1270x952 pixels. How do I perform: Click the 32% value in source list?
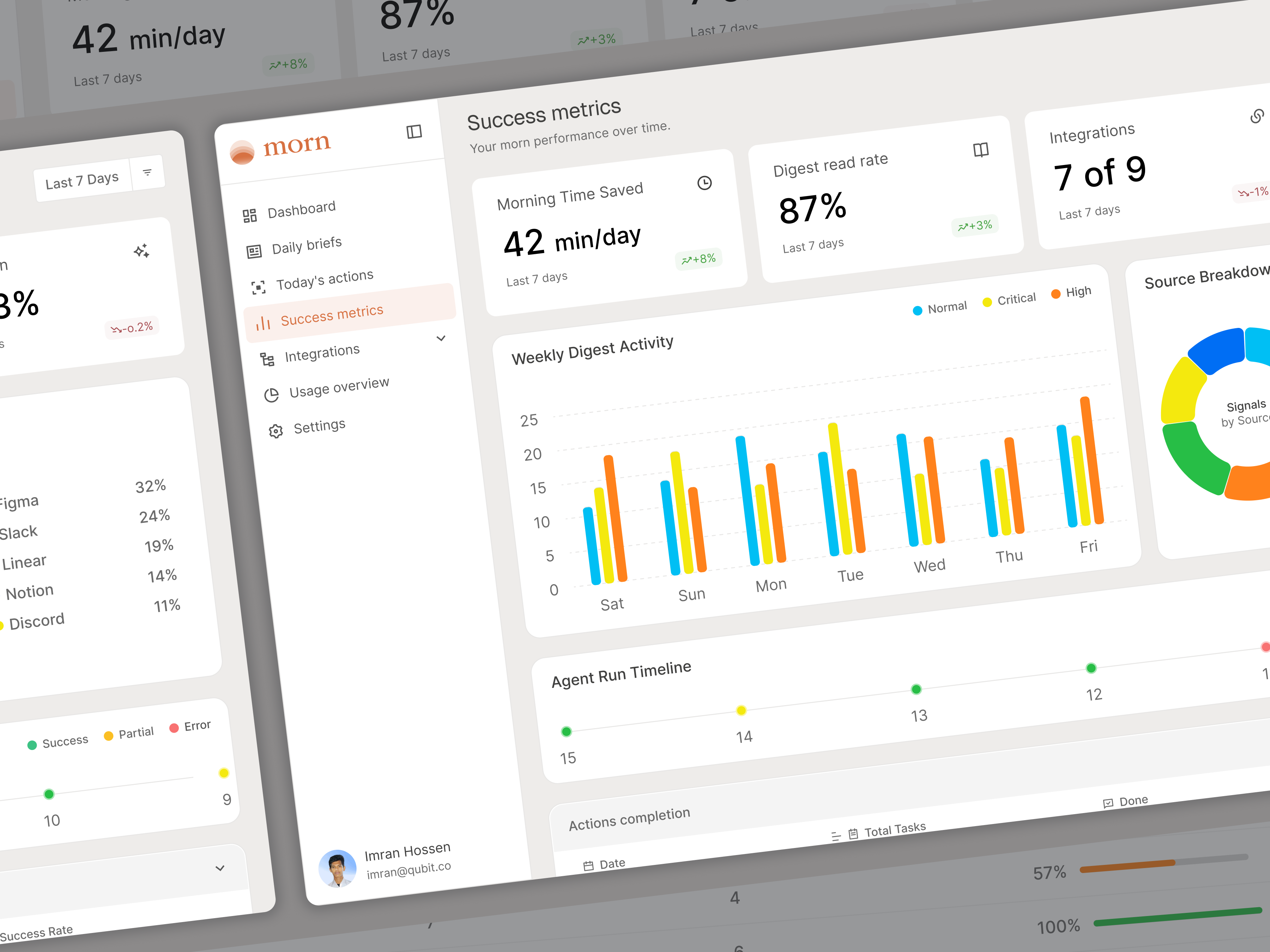point(150,487)
